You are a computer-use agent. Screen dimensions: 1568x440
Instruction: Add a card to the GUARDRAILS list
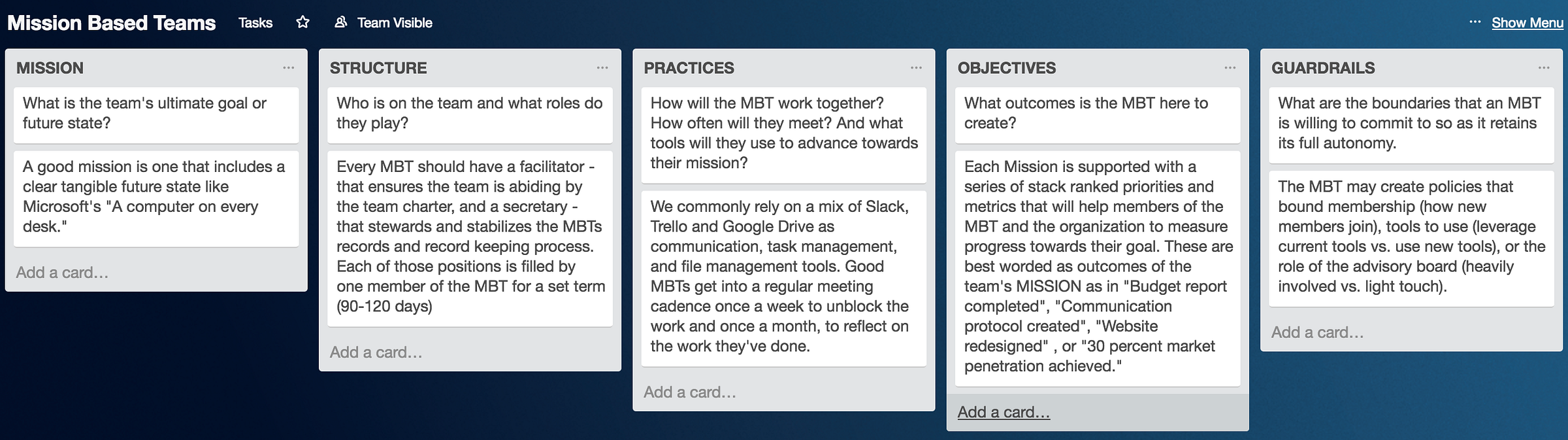tap(1317, 333)
